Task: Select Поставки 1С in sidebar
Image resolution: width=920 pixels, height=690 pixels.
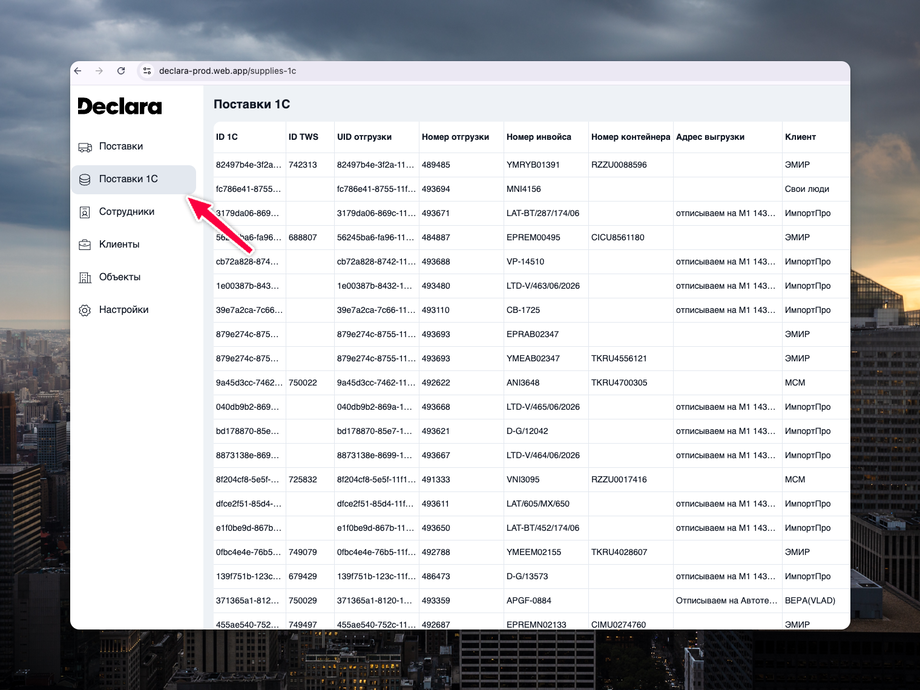Action: click(x=133, y=180)
